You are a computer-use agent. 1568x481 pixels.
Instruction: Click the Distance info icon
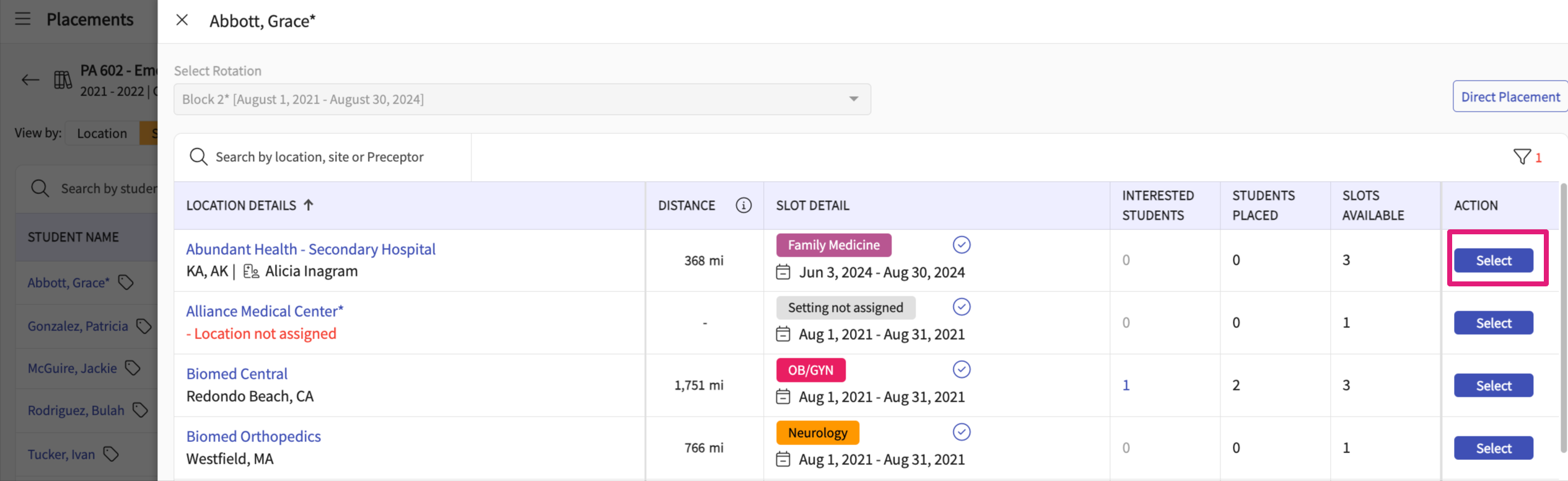pyautogui.click(x=743, y=205)
